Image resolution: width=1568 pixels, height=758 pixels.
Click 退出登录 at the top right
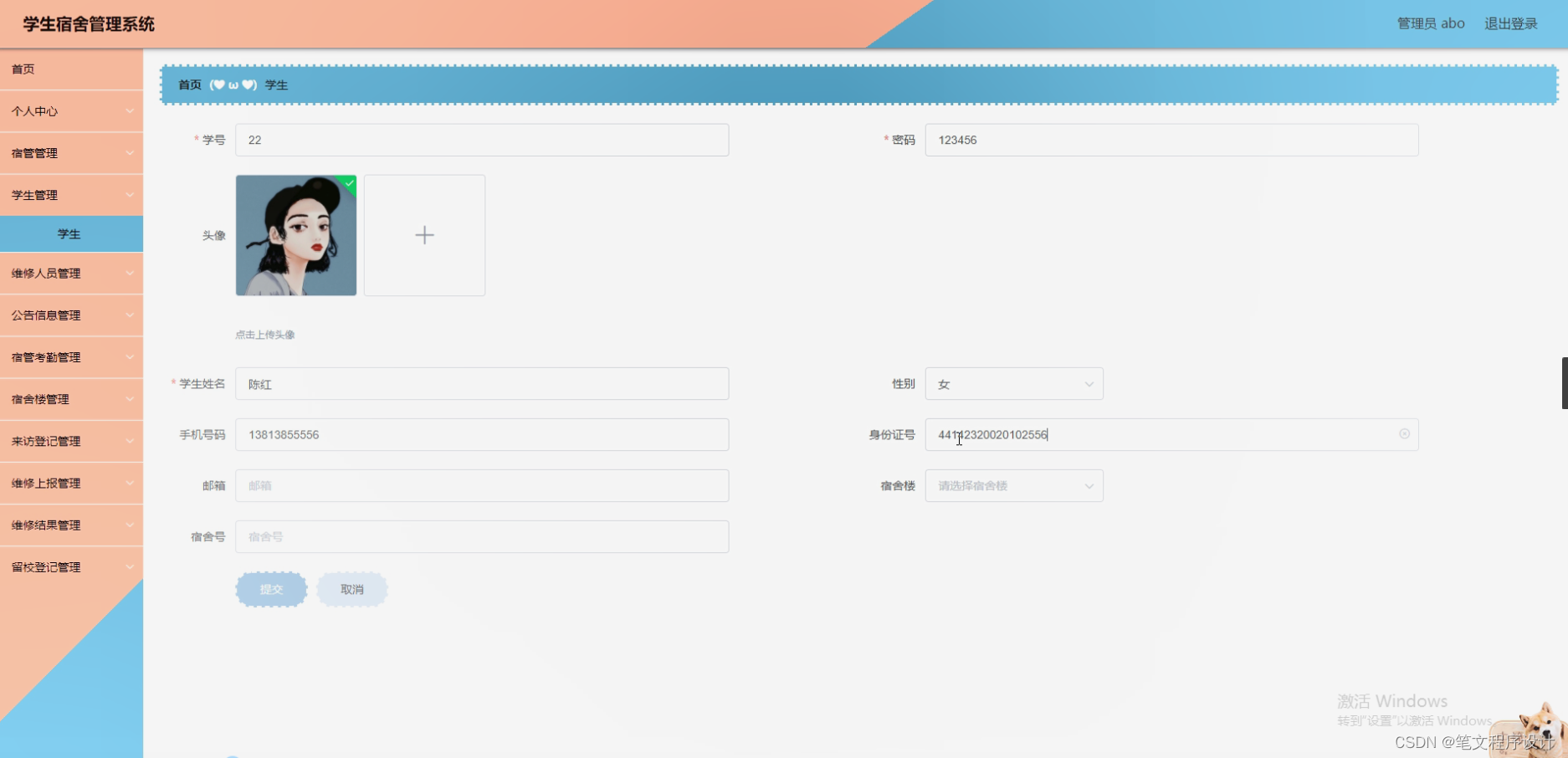(1509, 23)
